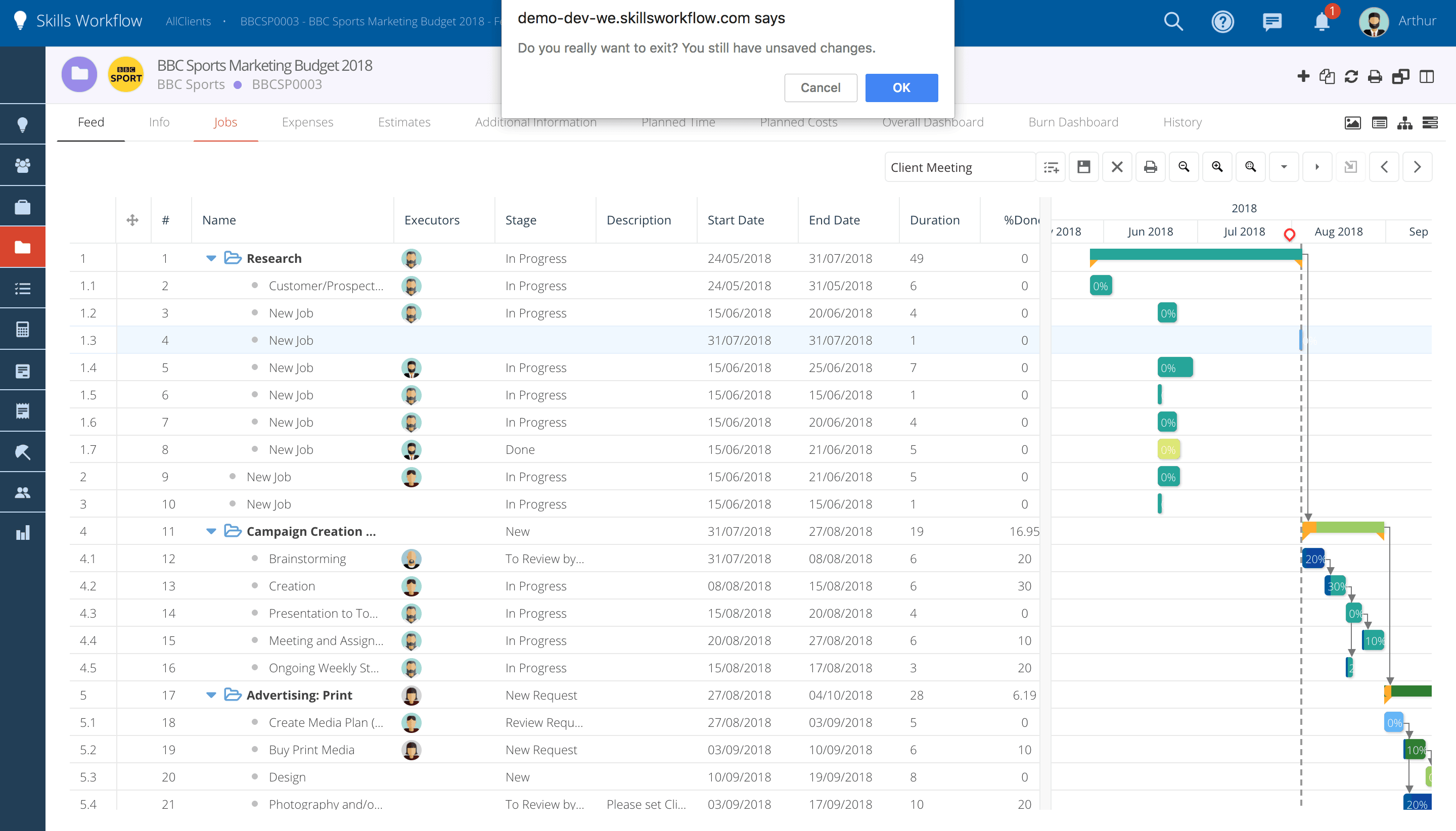
Task: Open the notifications bell
Action: (1322, 22)
